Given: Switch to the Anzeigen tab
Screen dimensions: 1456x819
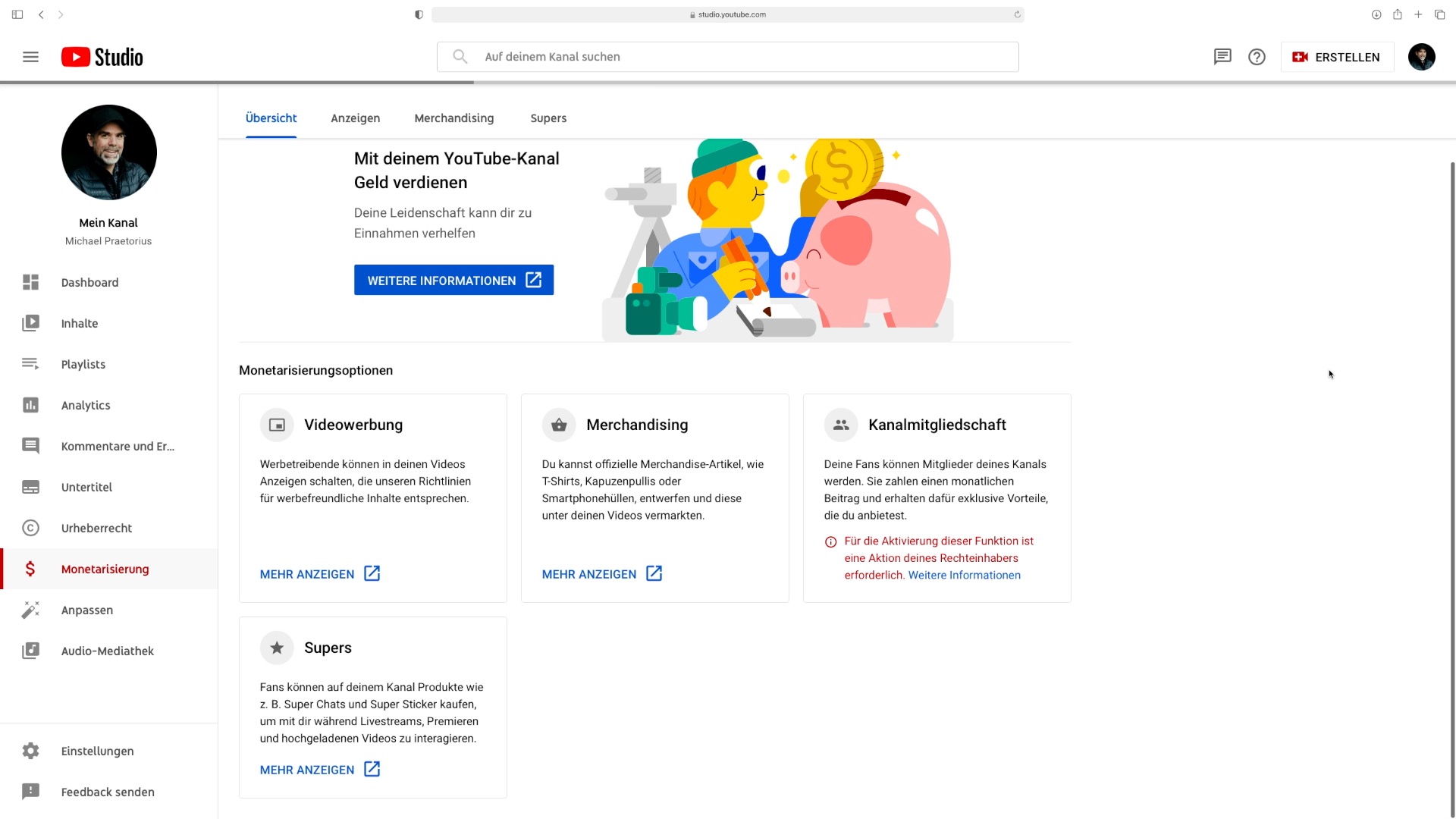Looking at the screenshot, I should [356, 118].
